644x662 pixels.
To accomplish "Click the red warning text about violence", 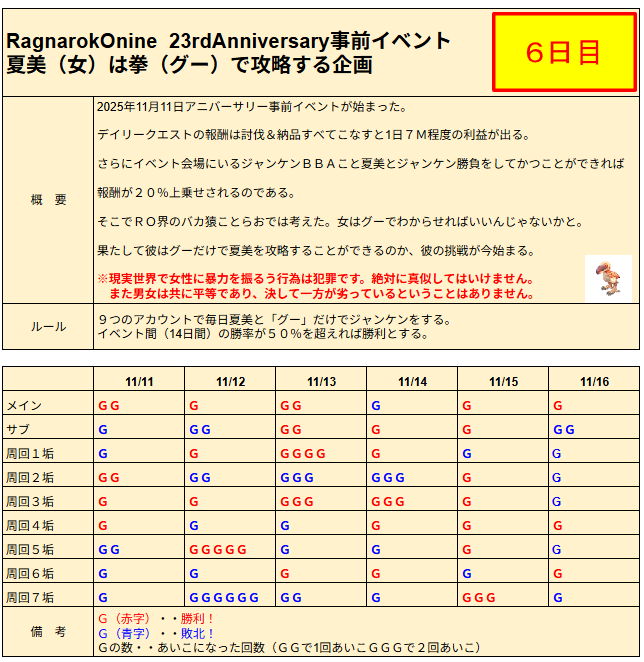I will click(315, 287).
